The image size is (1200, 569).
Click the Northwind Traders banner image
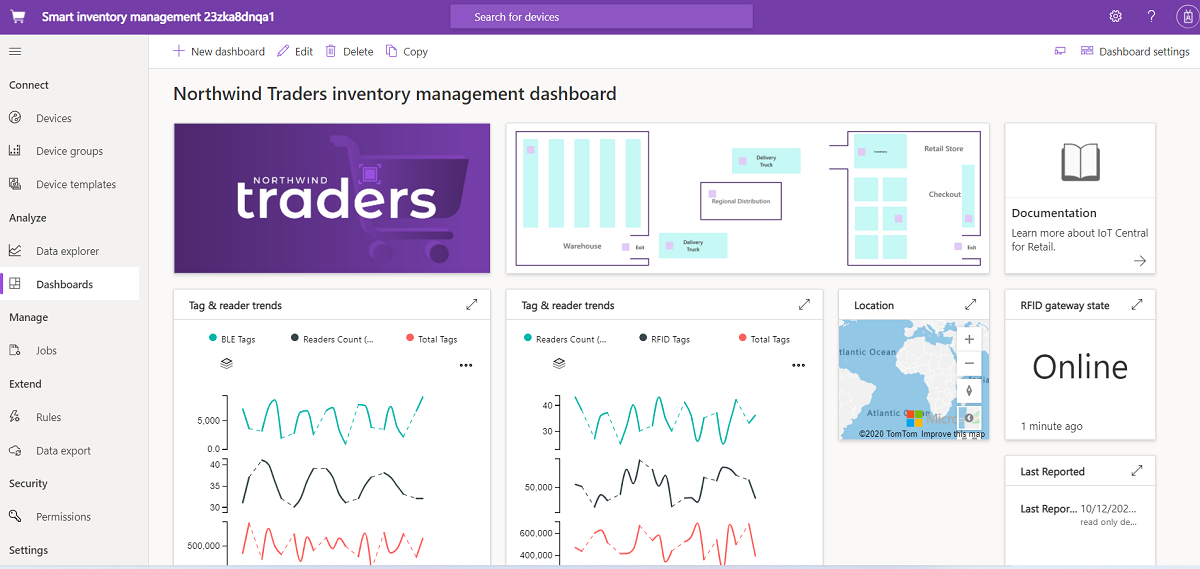coord(332,198)
